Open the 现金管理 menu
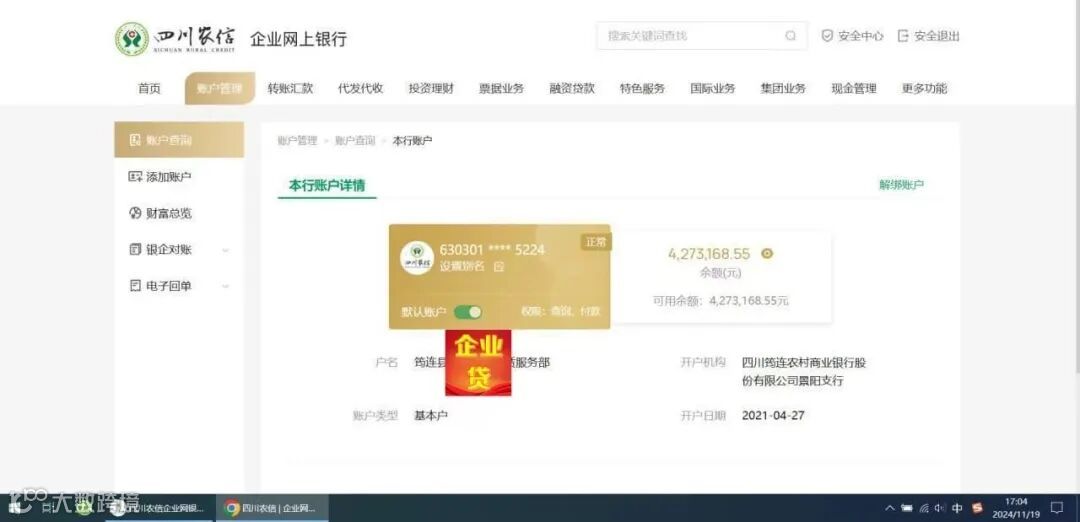The width and height of the screenshot is (1080, 522). [x=854, y=88]
